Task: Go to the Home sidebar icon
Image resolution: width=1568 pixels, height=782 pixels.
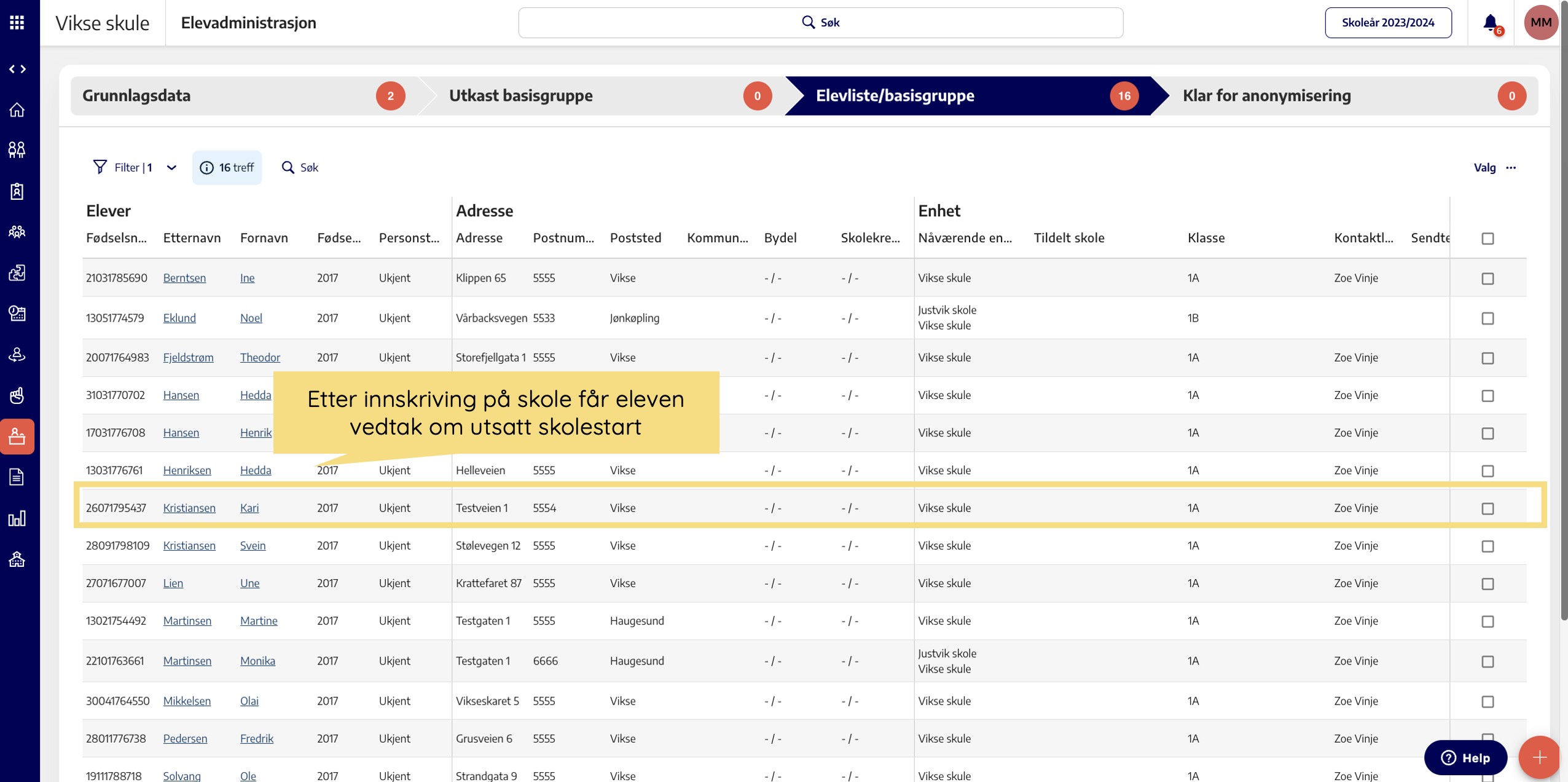Action: click(17, 110)
